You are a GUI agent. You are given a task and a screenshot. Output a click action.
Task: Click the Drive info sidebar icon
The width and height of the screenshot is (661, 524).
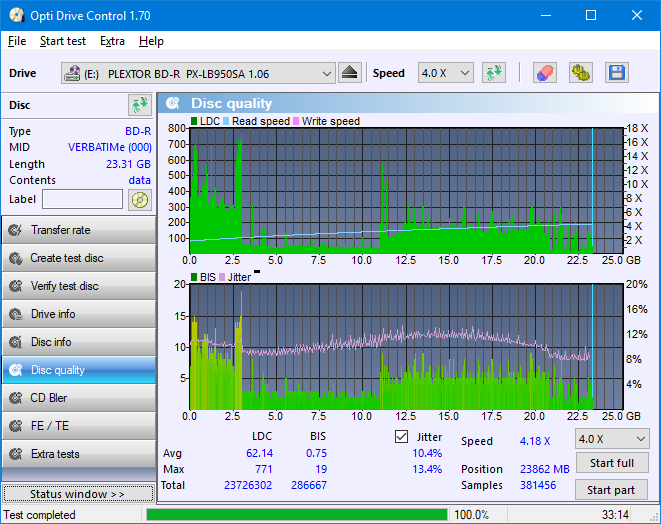click(16, 314)
